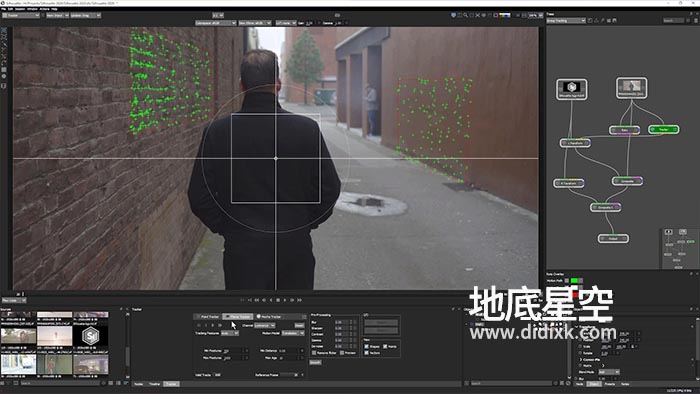This screenshot has width=700, height=394.
Task: Track forward continuously in Planar Tracker
Action: click(220, 325)
